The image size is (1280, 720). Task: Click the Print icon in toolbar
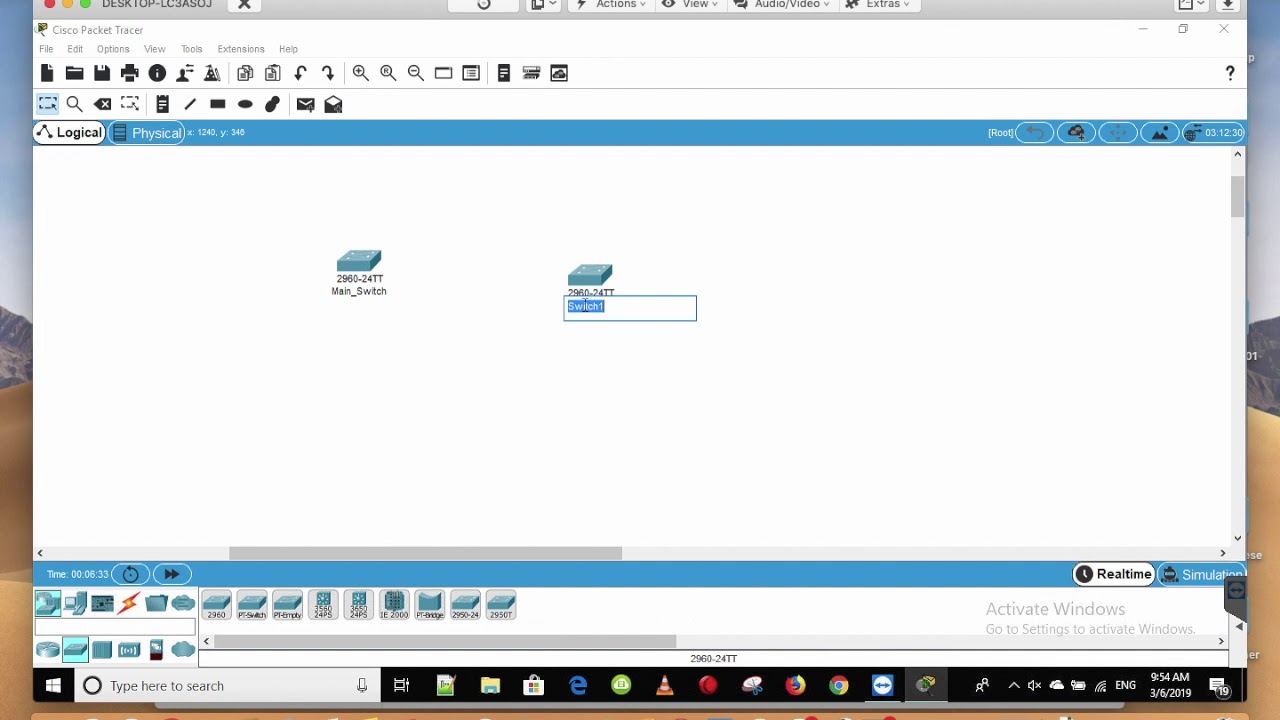(129, 73)
